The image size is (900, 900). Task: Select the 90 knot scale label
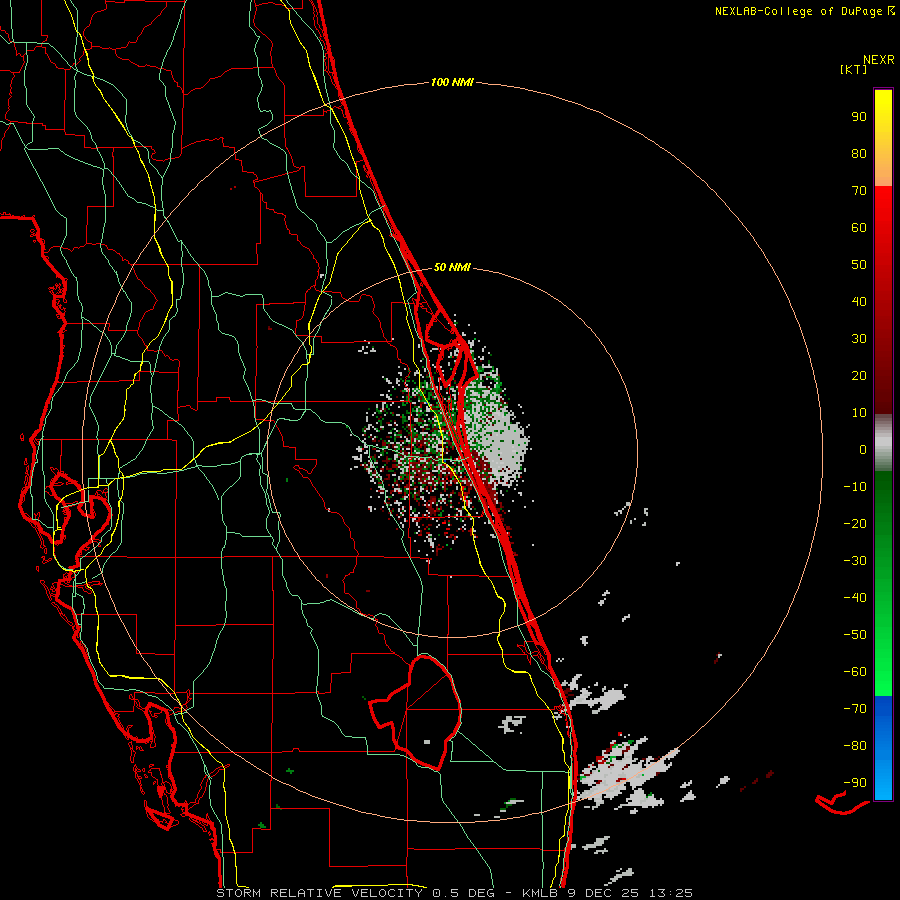tap(859, 117)
